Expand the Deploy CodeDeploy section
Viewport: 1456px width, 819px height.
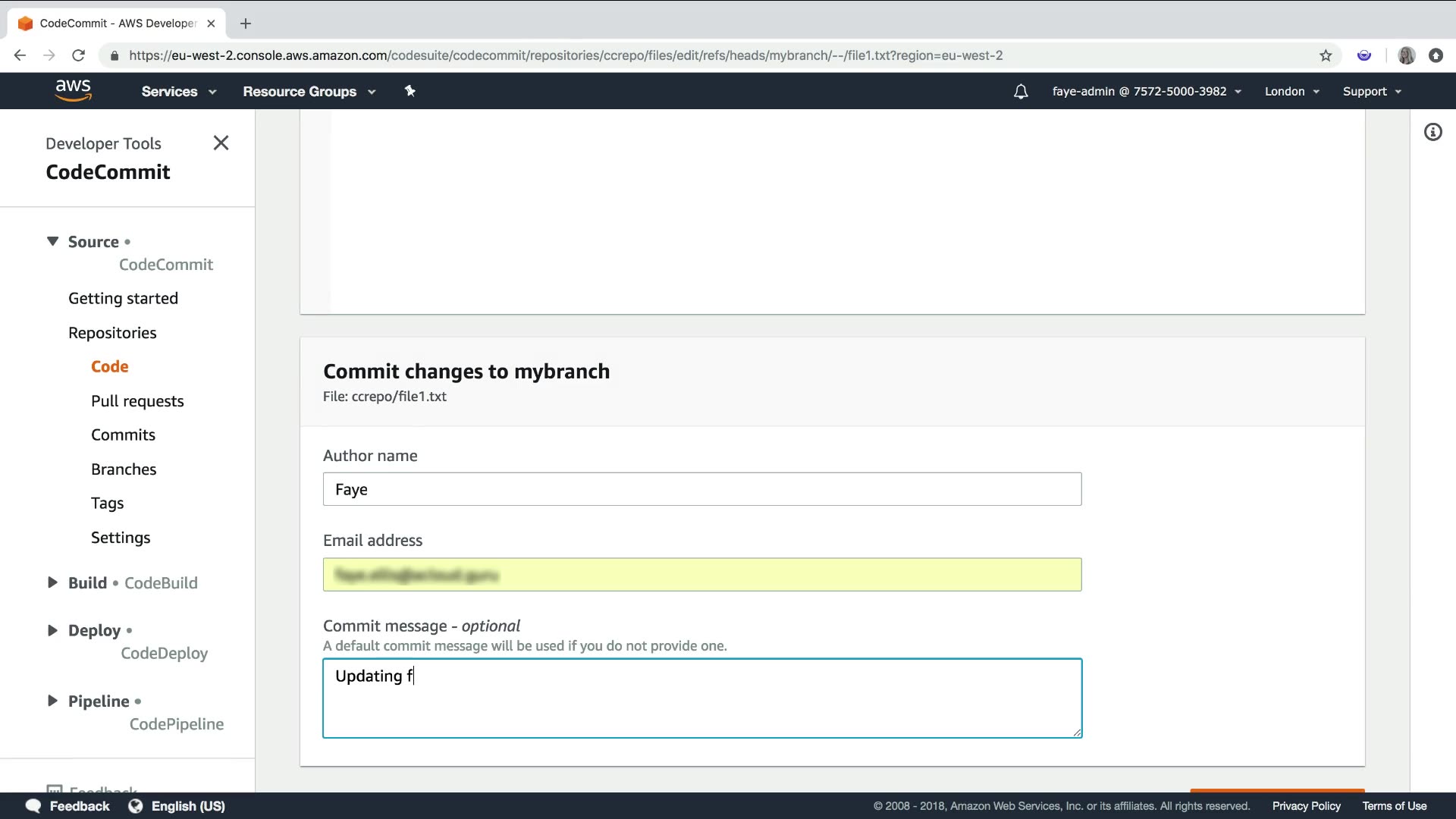click(x=52, y=630)
